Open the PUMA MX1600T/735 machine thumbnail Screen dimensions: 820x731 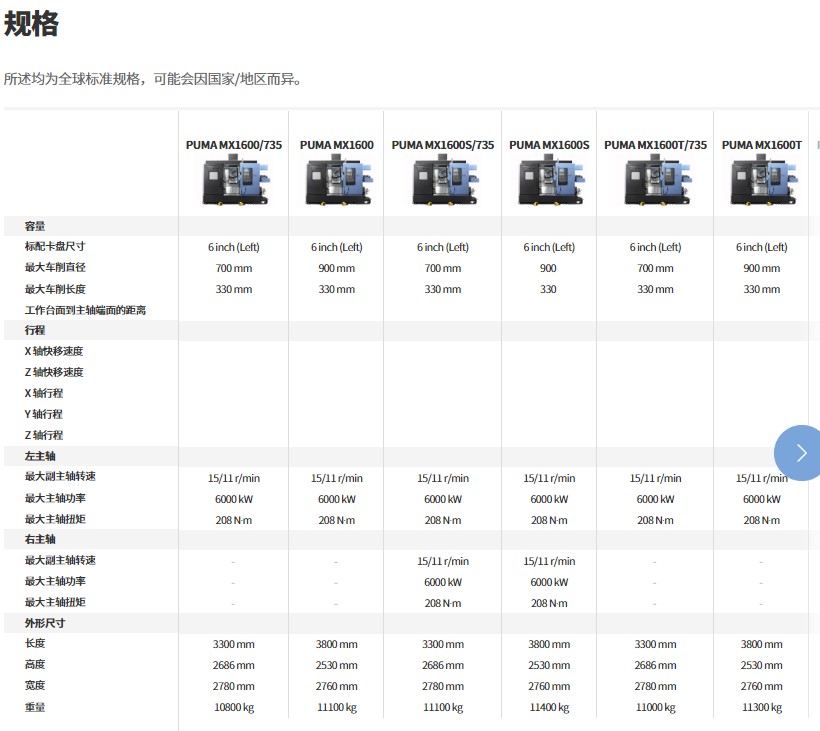click(x=657, y=182)
